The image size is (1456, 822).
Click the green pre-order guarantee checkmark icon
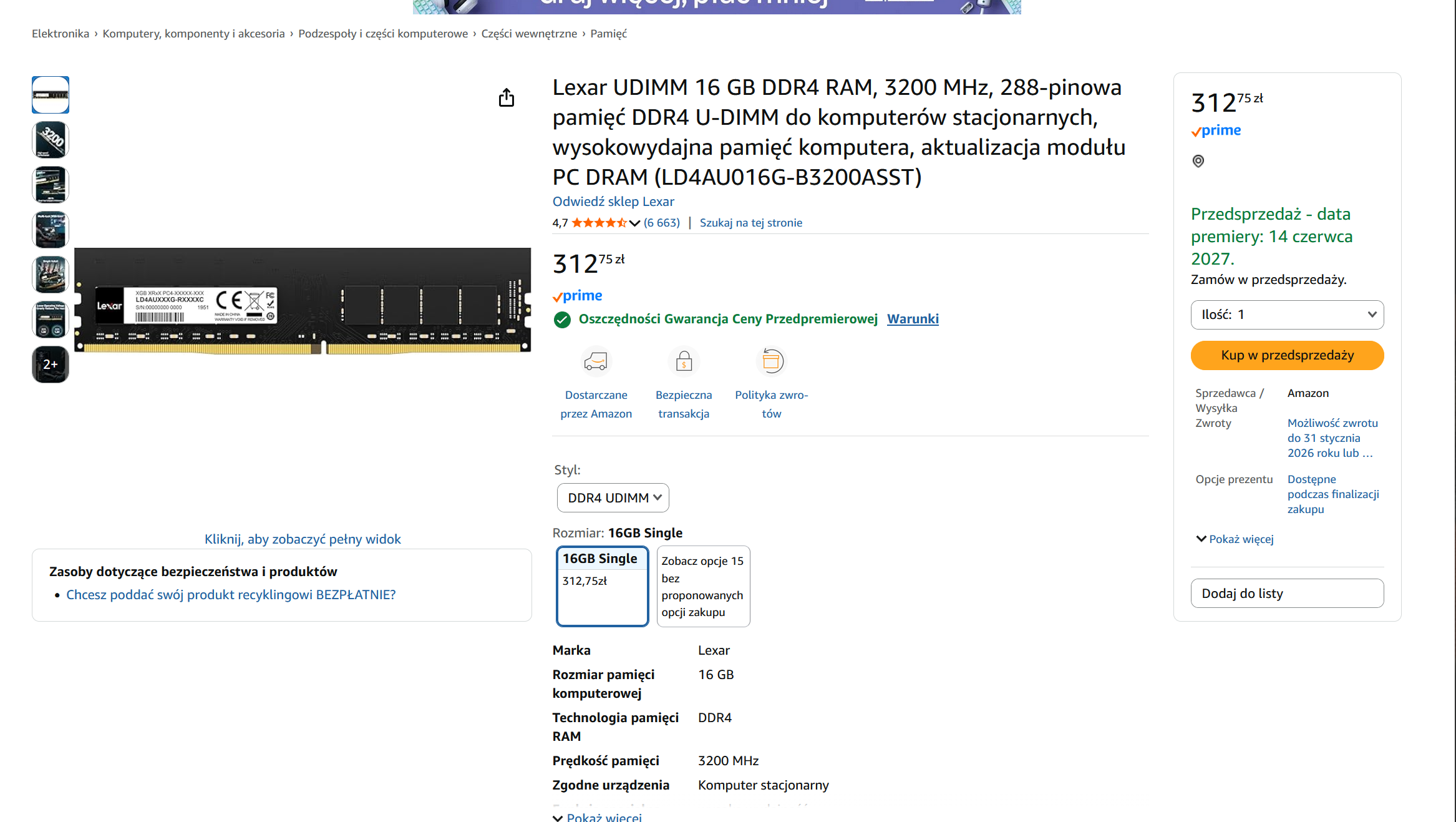[x=562, y=320]
